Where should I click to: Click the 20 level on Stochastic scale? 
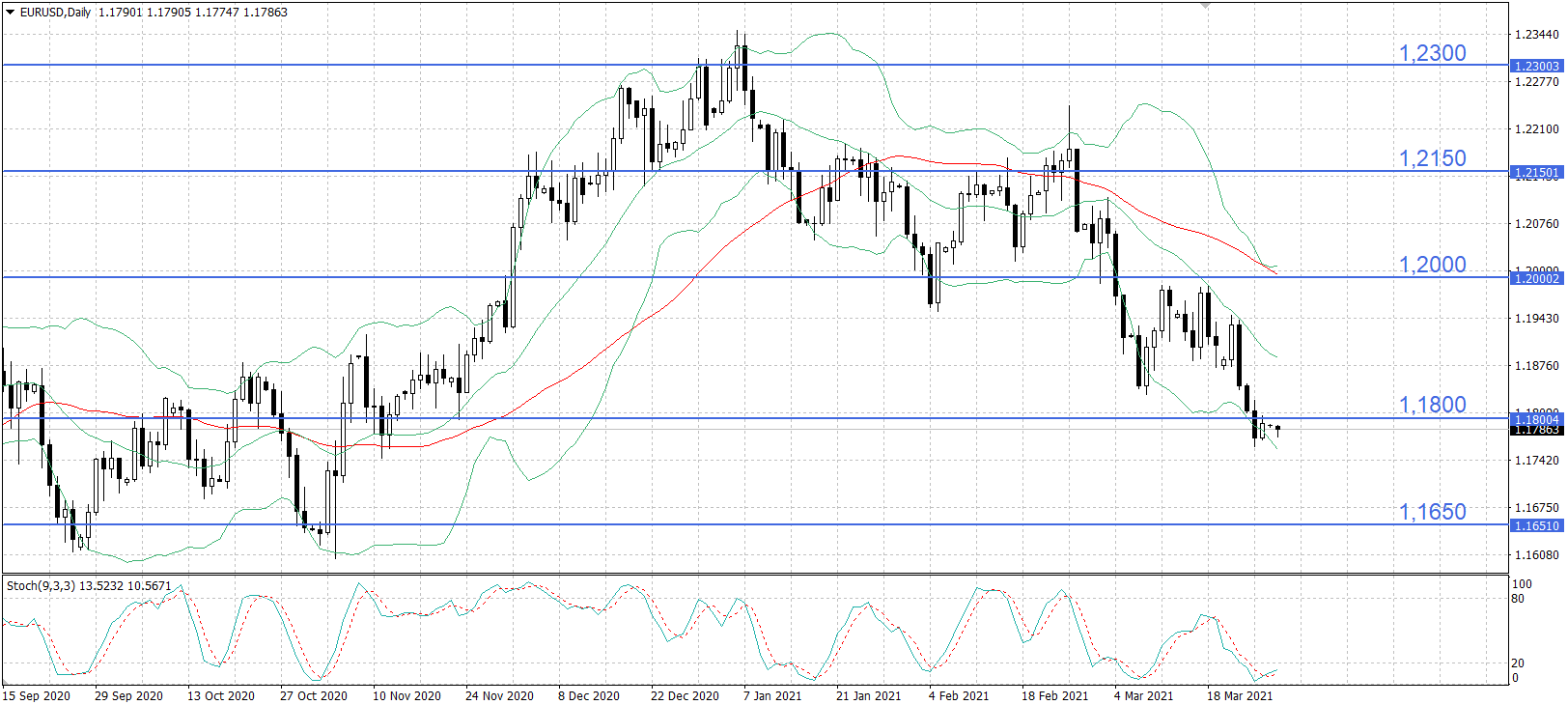click(x=1518, y=663)
